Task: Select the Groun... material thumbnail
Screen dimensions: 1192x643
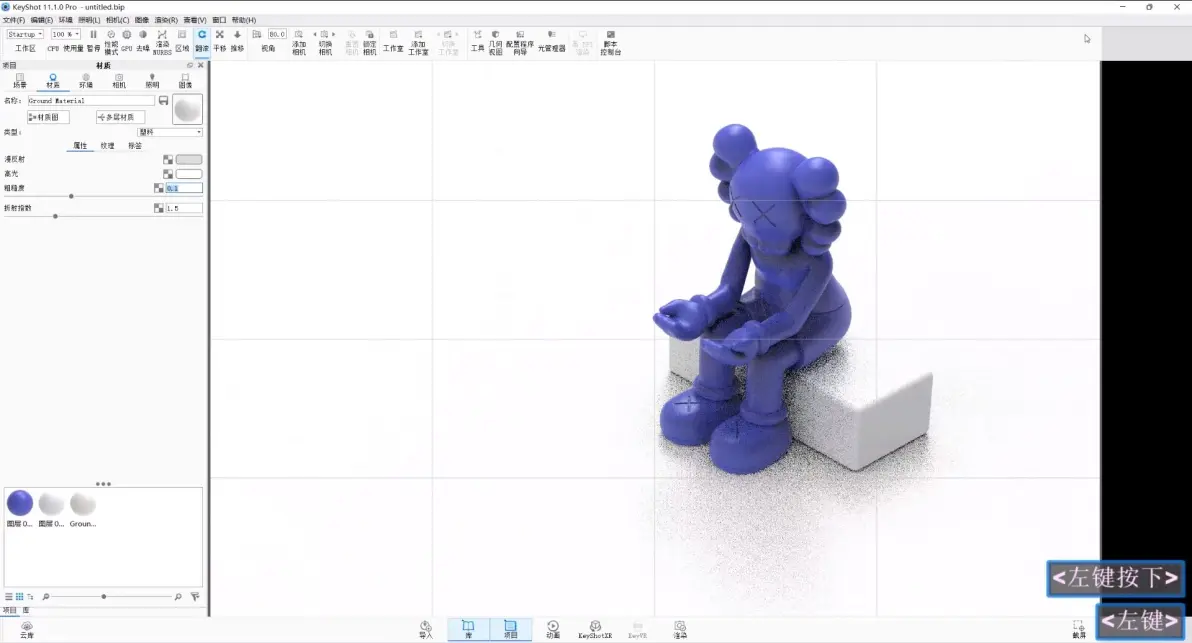Action: (83, 503)
